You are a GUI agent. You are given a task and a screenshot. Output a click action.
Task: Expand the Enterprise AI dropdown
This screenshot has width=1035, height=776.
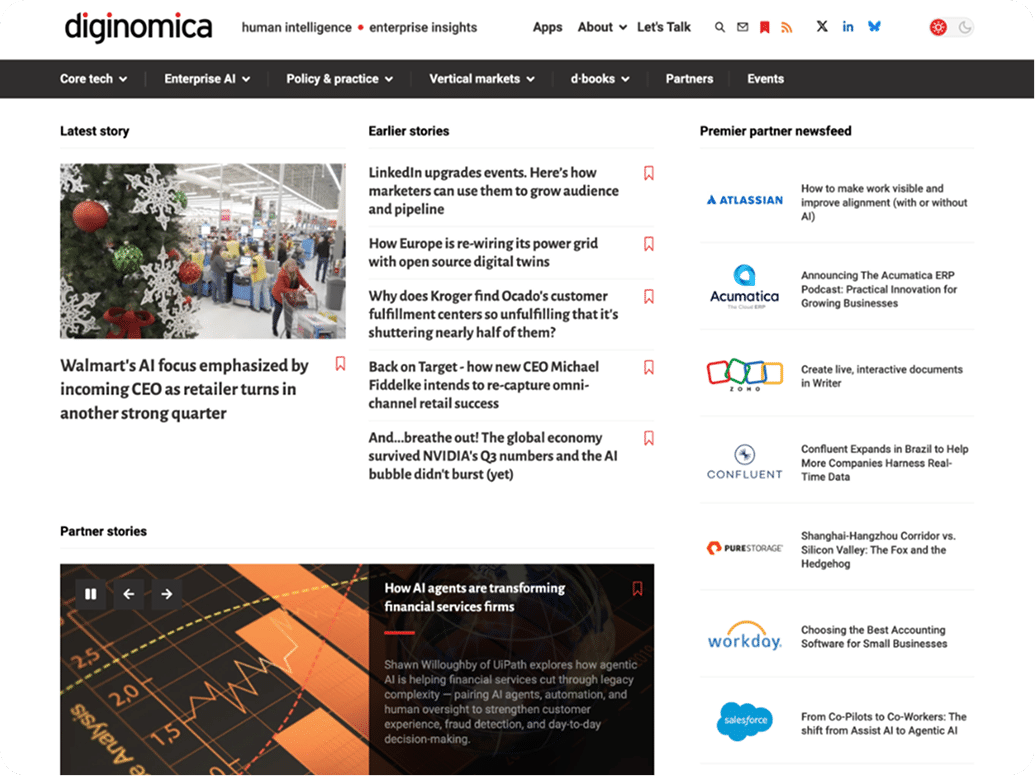207,79
